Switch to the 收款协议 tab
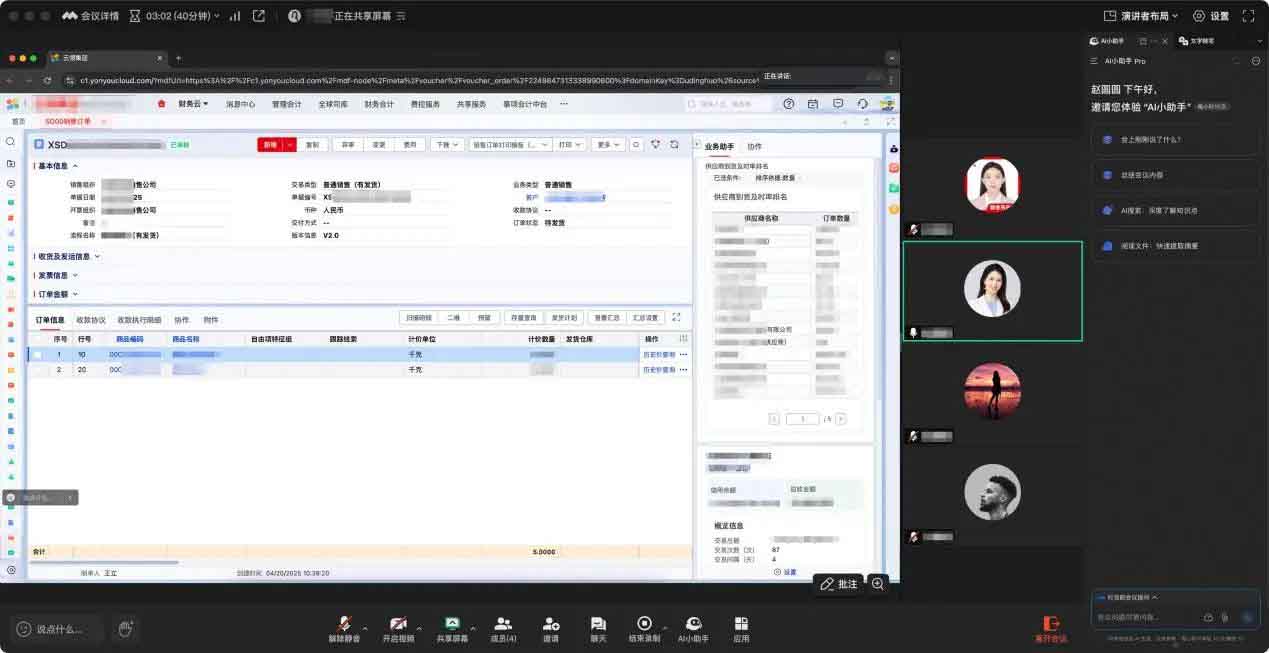The height and width of the screenshot is (653, 1269). coord(90,320)
